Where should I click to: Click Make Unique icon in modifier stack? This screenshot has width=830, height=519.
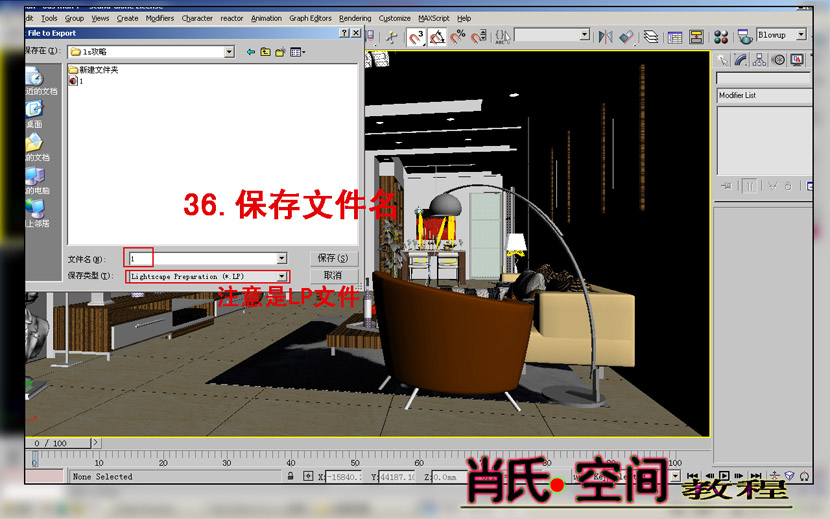click(x=773, y=186)
